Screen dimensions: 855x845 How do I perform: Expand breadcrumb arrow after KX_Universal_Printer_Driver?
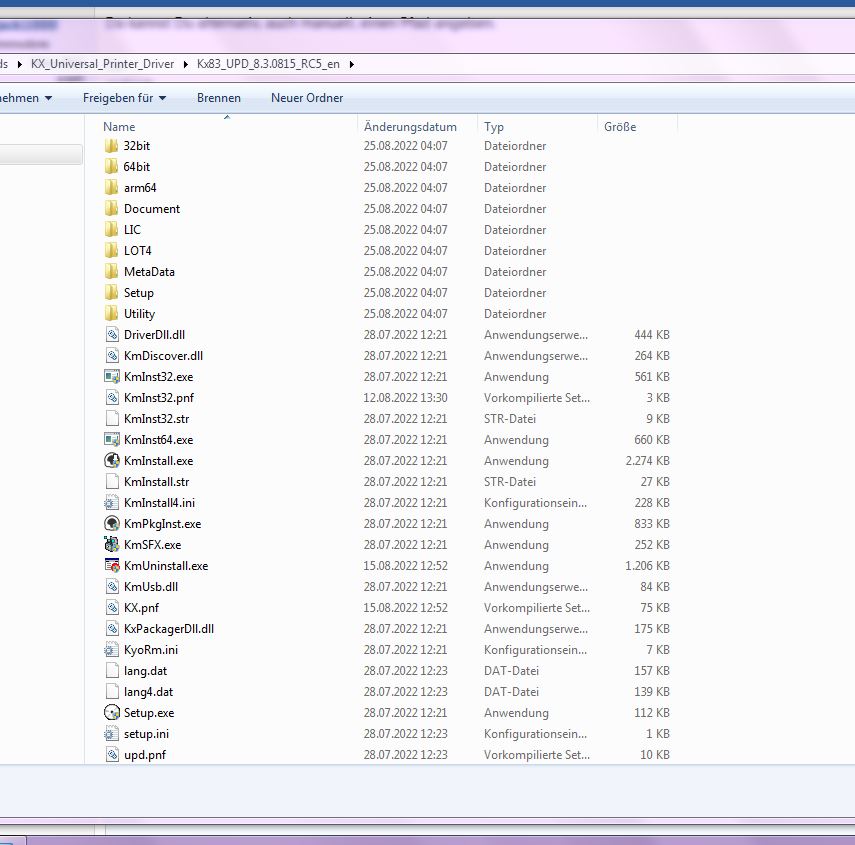186,64
